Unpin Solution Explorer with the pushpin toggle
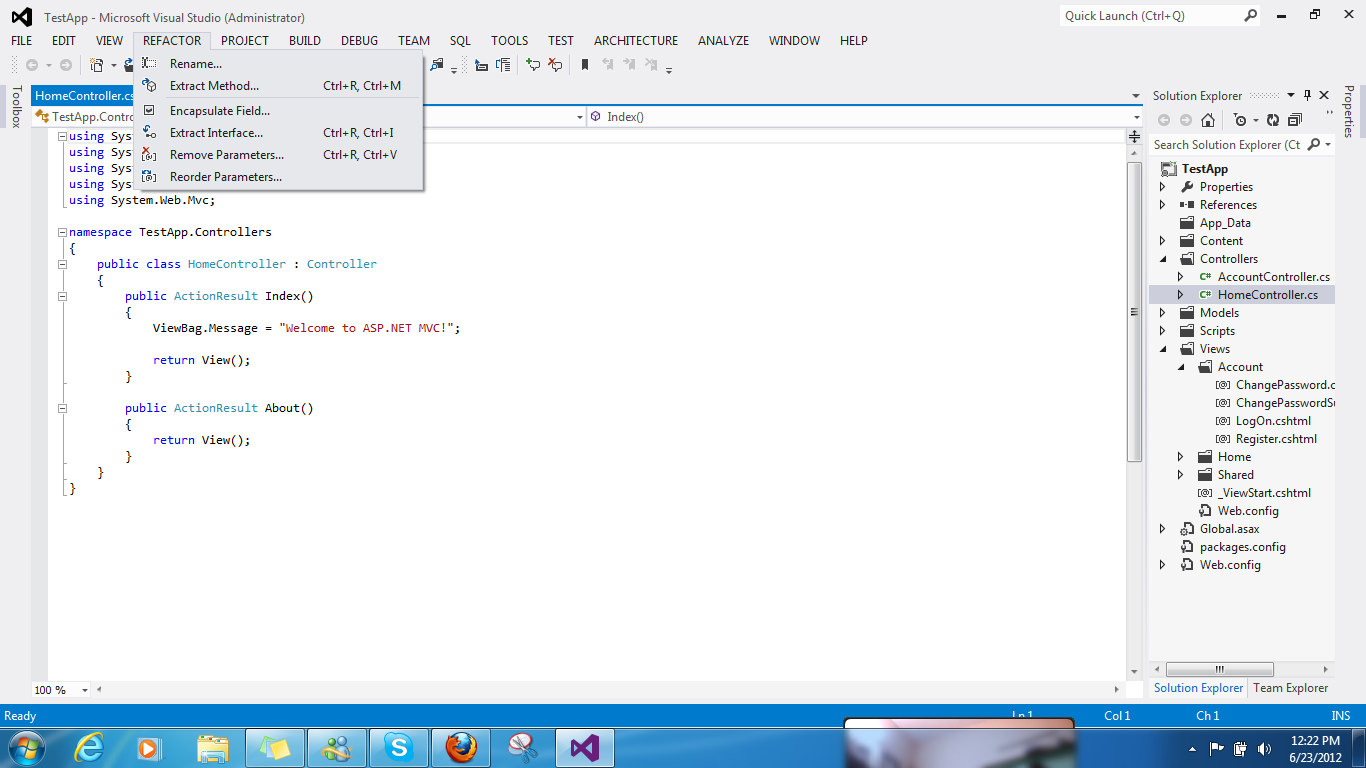This screenshot has width=1366, height=768. coord(1307,95)
